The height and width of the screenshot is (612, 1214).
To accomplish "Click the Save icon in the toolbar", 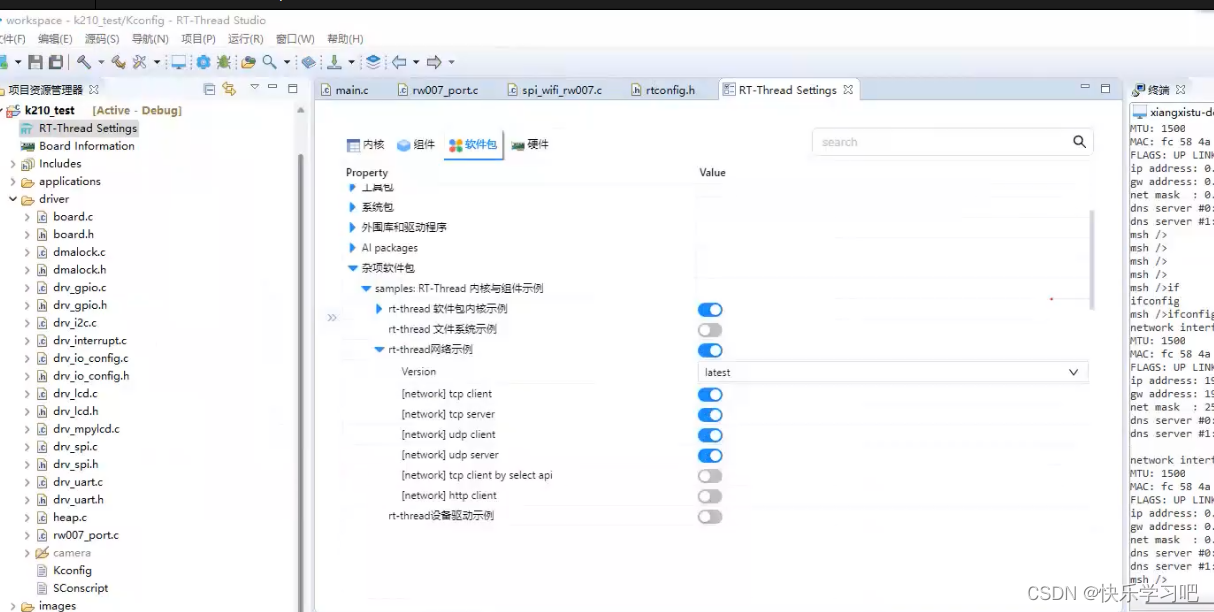I will (35, 62).
